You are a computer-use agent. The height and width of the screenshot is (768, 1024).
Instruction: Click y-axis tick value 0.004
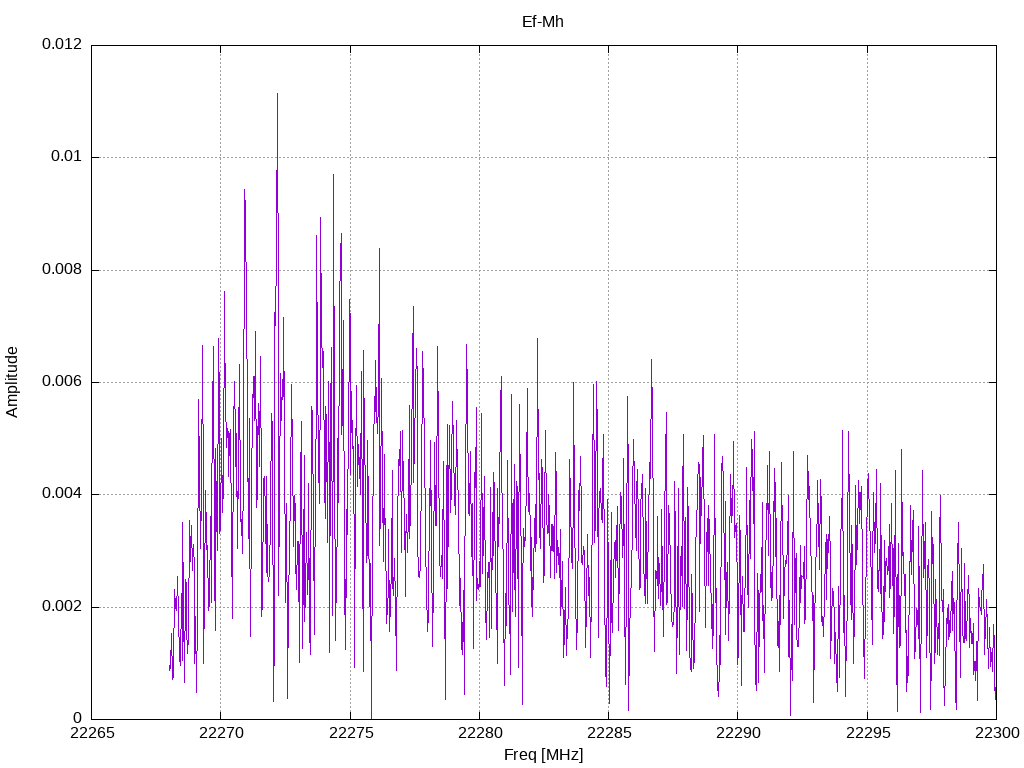coord(63,494)
